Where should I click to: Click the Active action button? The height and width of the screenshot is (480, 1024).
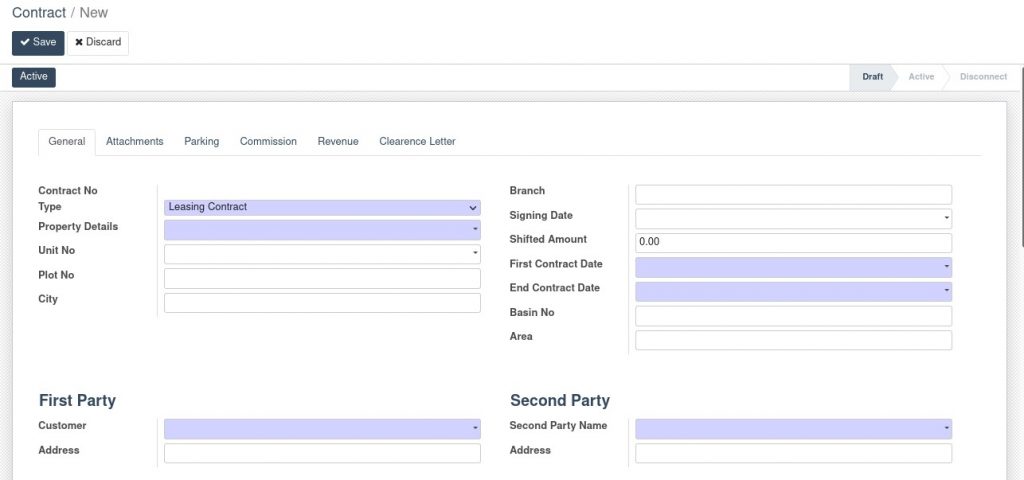pos(34,77)
